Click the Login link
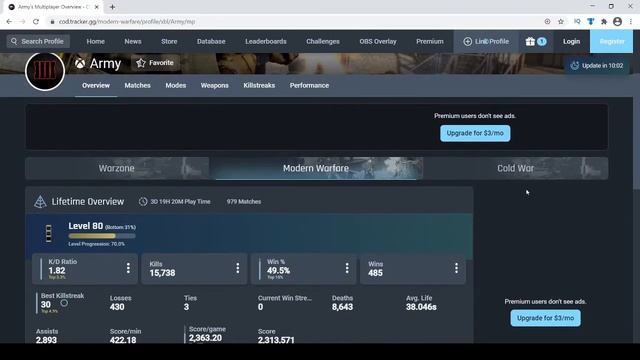Image resolution: width=640 pixels, height=360 pixels. 571,41
